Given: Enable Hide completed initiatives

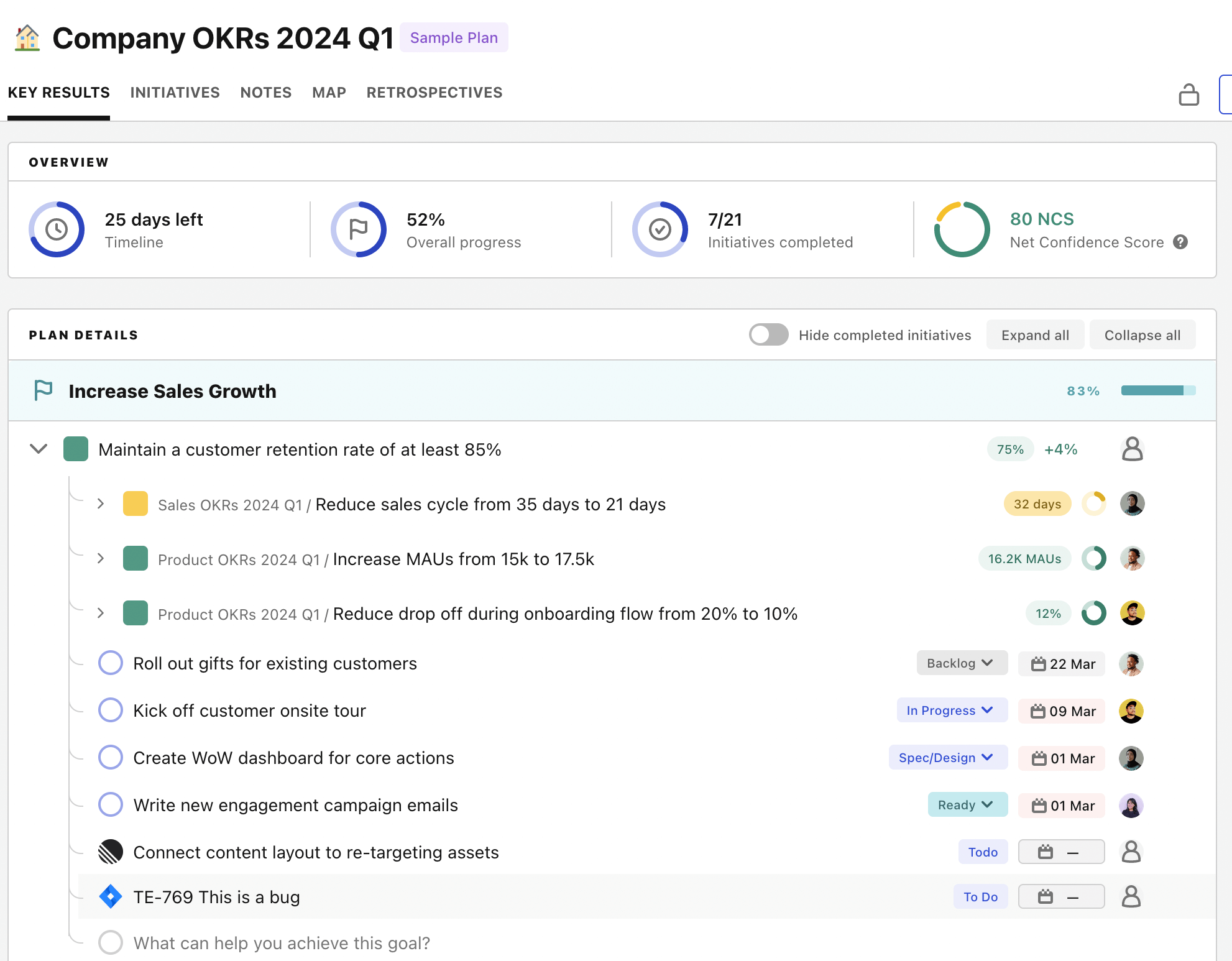Looking at the screenshot, I should [x=768, y=334].
